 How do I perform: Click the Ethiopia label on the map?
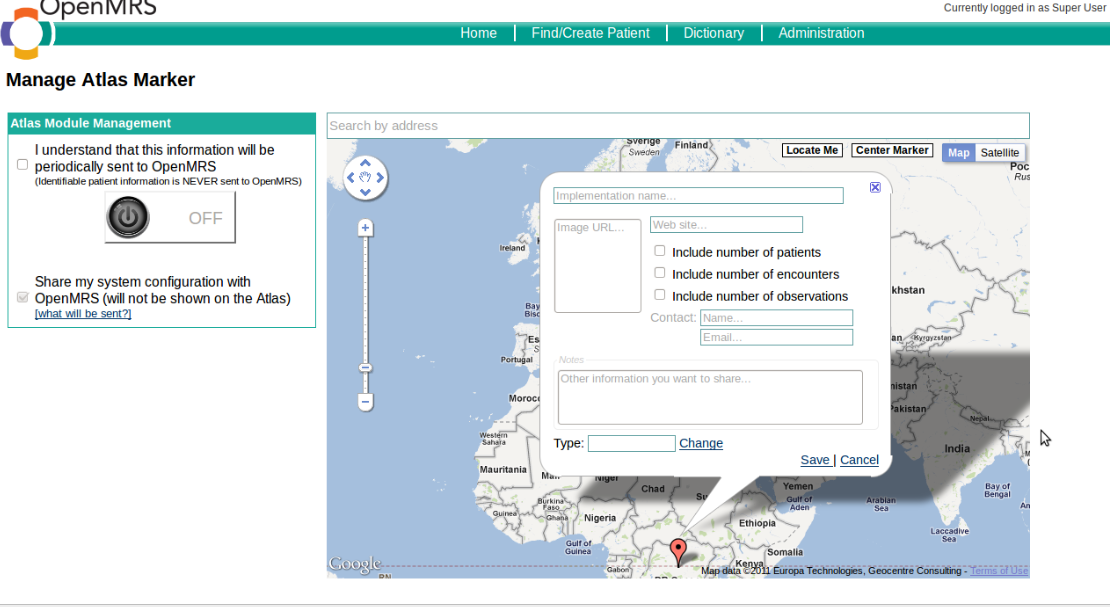pyautogui.click(x=757, y=523)
